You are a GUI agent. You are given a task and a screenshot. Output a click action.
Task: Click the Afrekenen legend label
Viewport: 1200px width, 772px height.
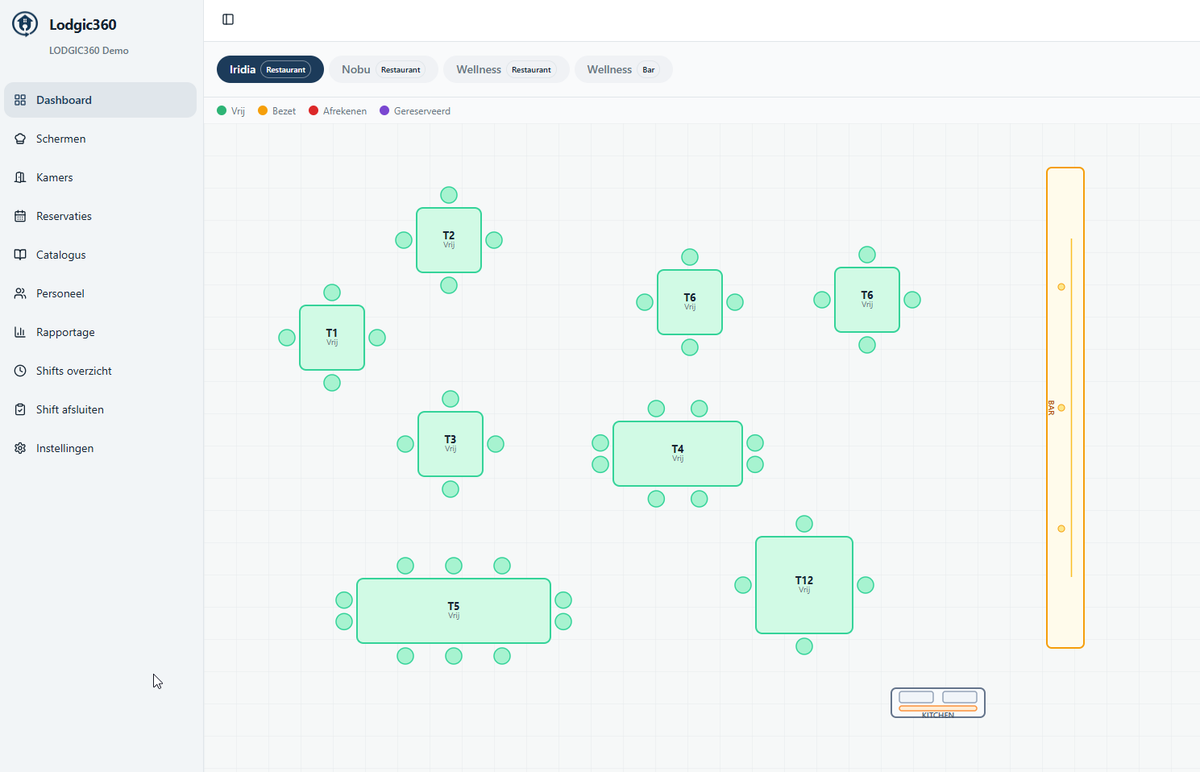345,111
